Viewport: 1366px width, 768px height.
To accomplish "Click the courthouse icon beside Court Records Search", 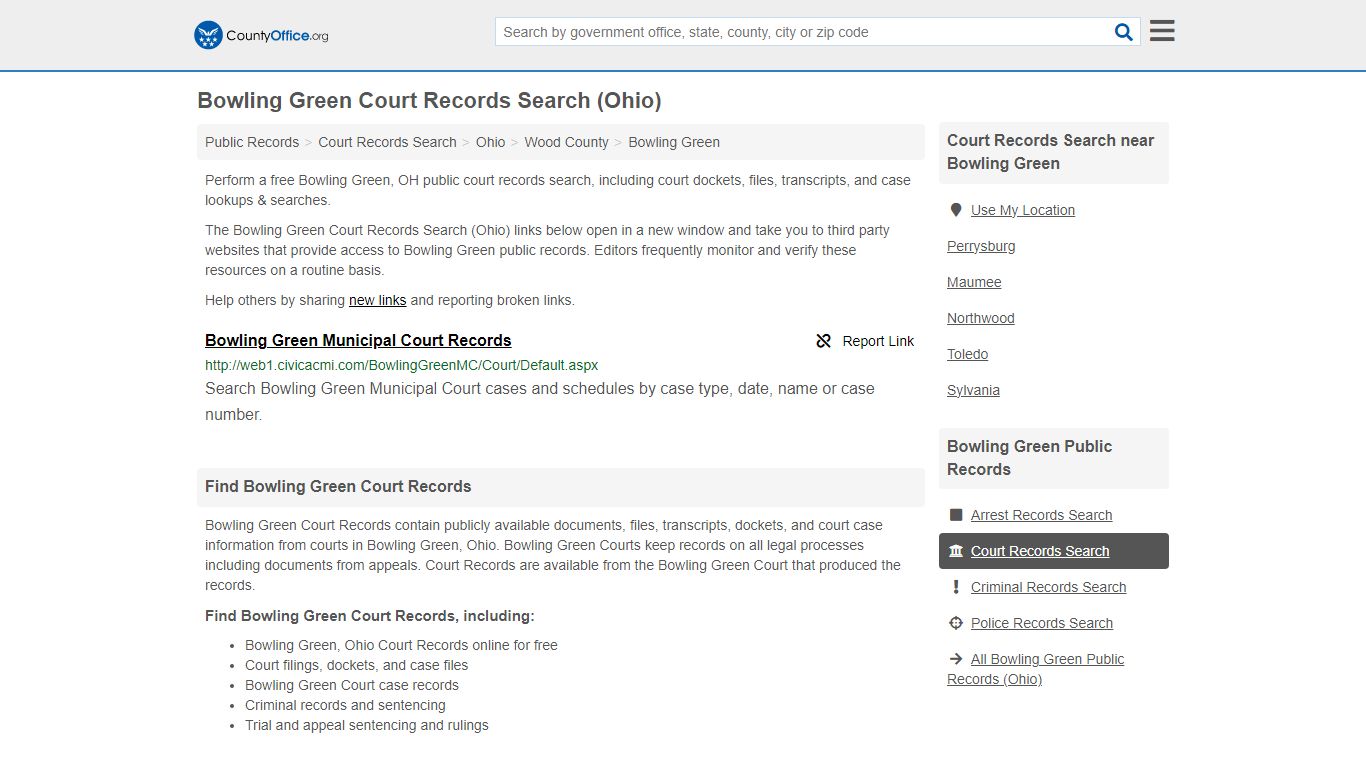I will point(956,551).
